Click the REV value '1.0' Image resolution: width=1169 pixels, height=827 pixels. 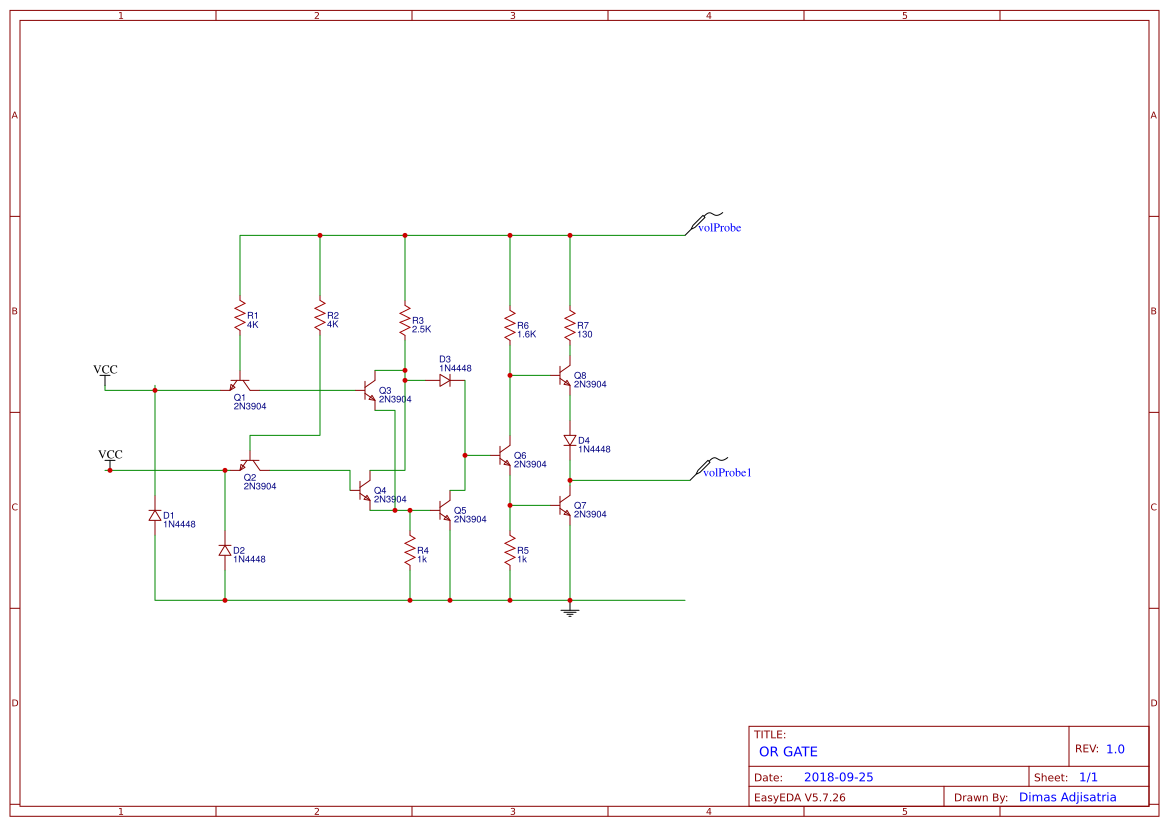(1115, 749)
